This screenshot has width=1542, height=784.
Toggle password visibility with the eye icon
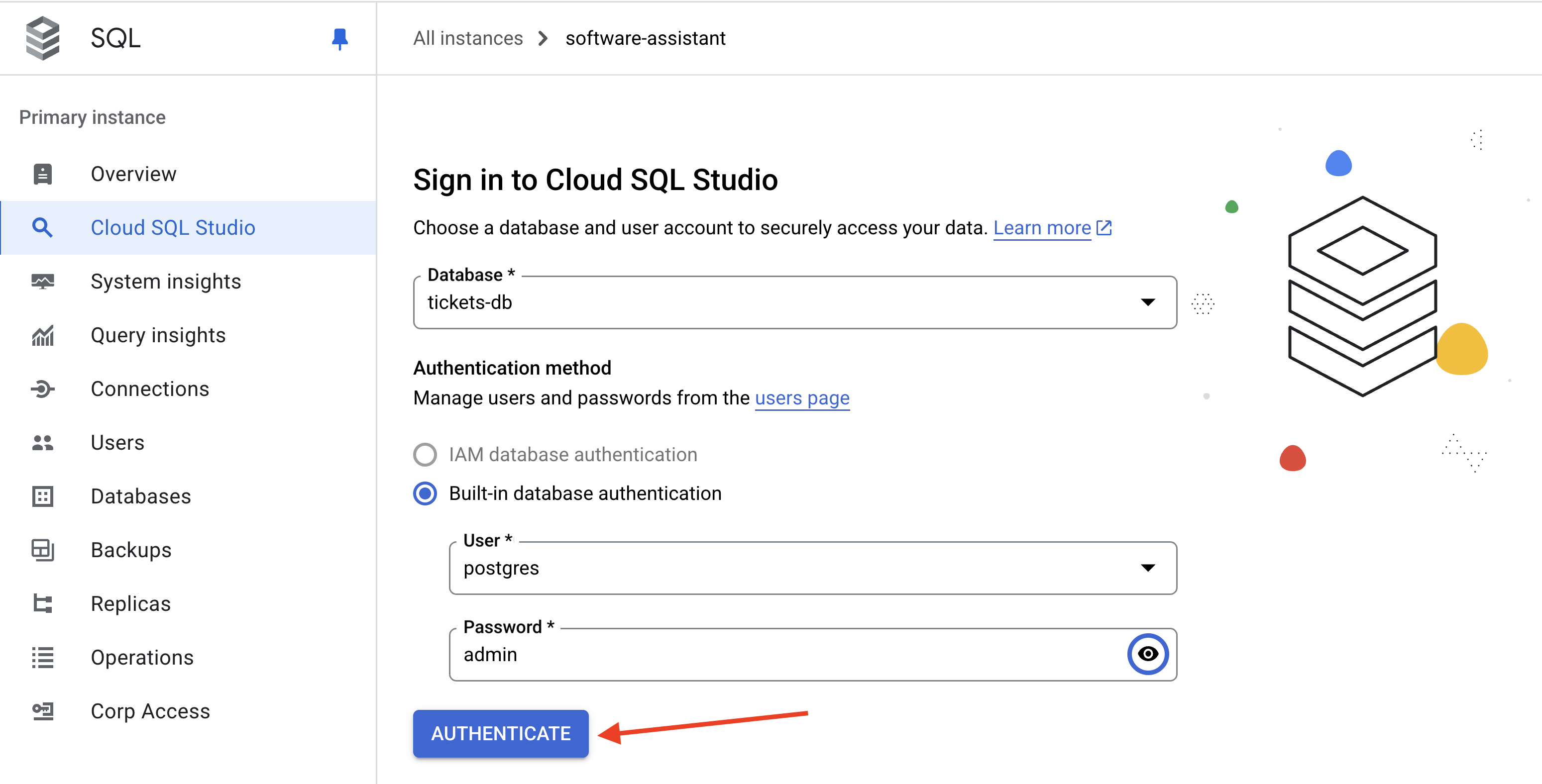1148,654
